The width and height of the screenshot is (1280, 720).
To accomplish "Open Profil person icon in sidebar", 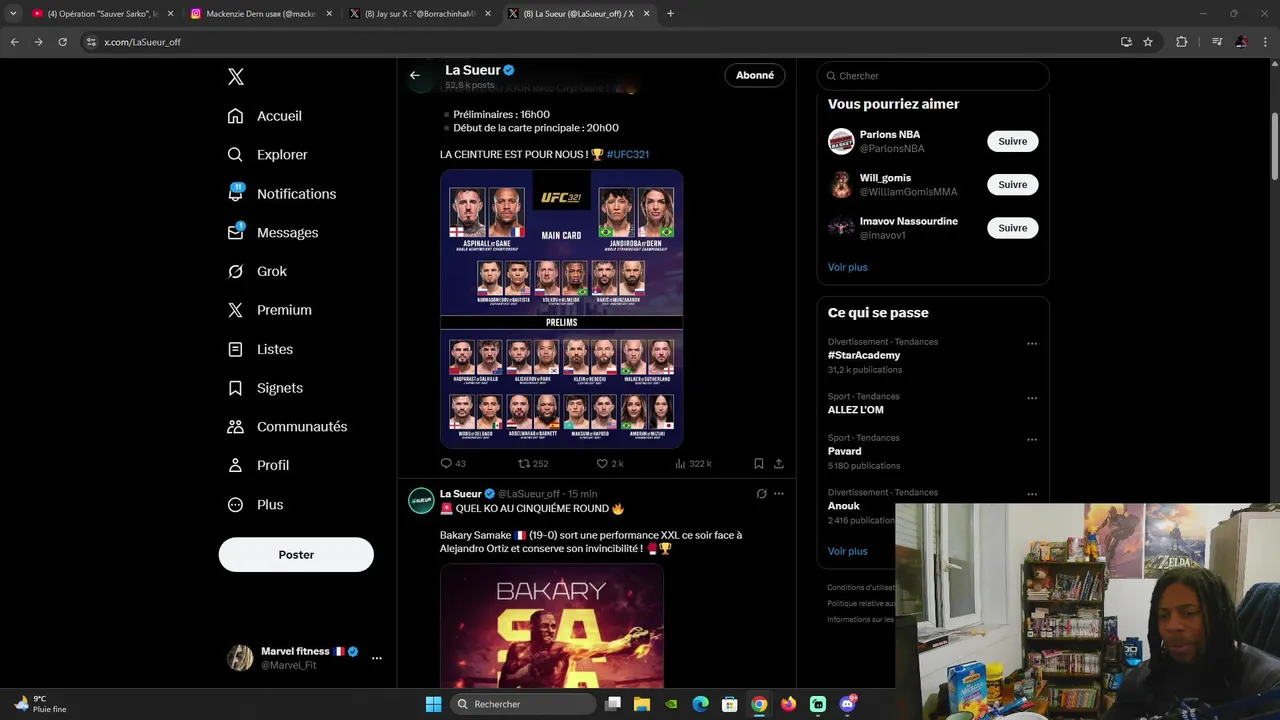I will tap(235, 466).
